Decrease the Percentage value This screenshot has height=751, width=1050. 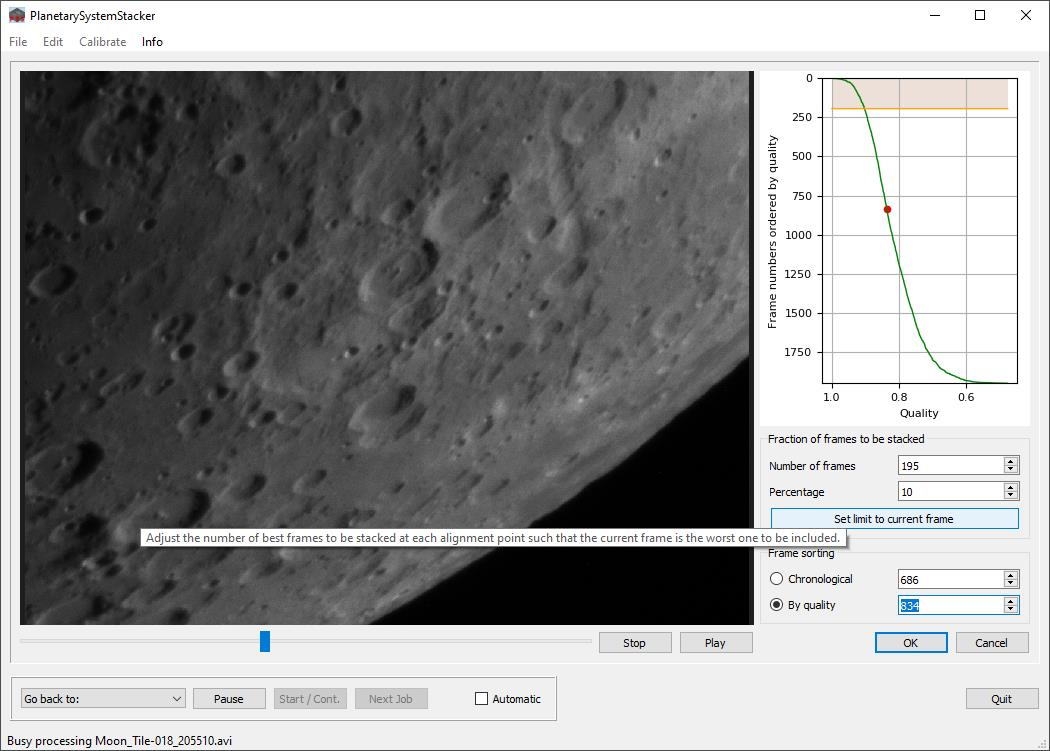pyautogui.click(x=1011, y=496)
